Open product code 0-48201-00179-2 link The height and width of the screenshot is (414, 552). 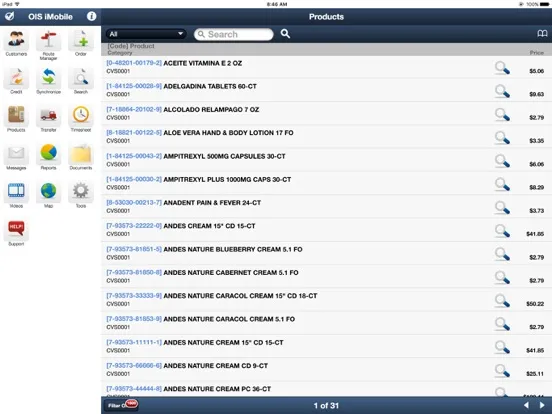[x=134, y=63]
